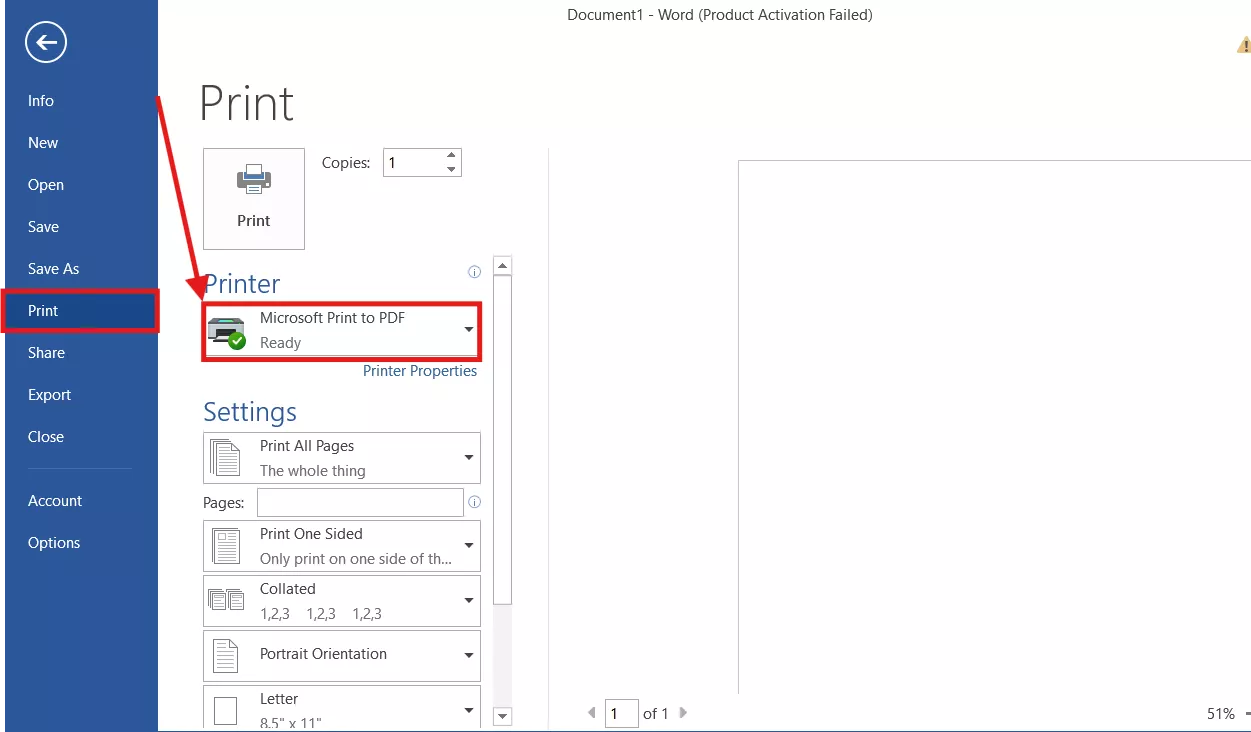Click the Print One Sided page icon
This screenshot has width=1251, height=732.
tap(225, 545)
